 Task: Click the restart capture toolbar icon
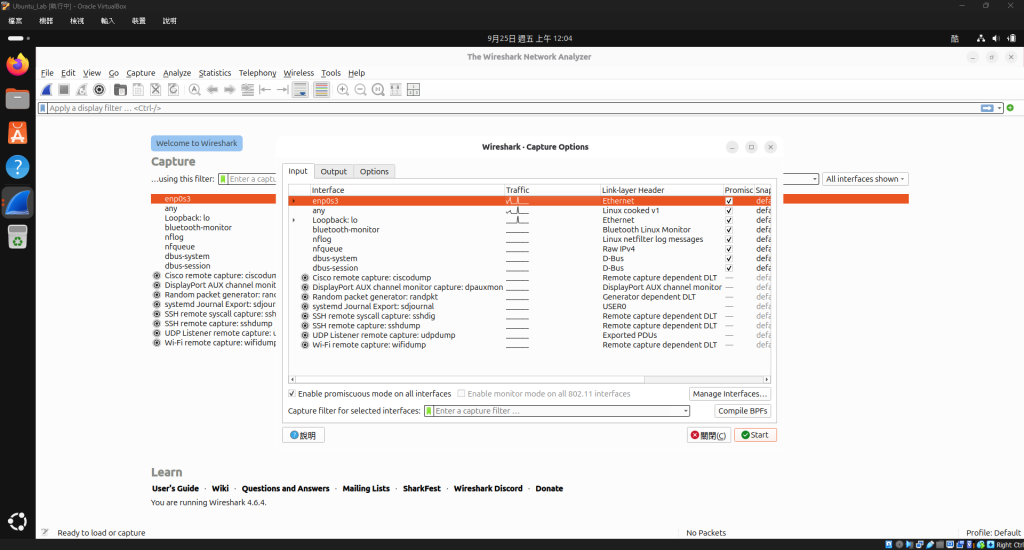82,90
